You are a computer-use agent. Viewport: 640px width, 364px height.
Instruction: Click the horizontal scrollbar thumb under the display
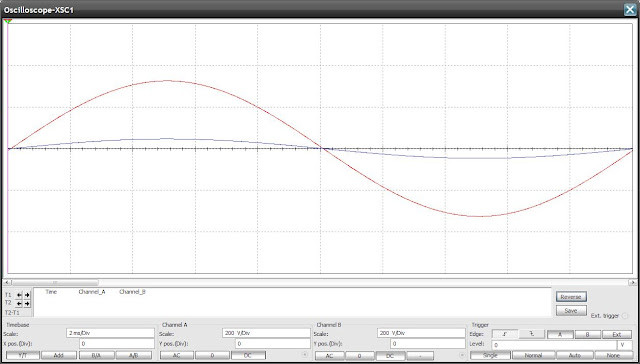55,282
